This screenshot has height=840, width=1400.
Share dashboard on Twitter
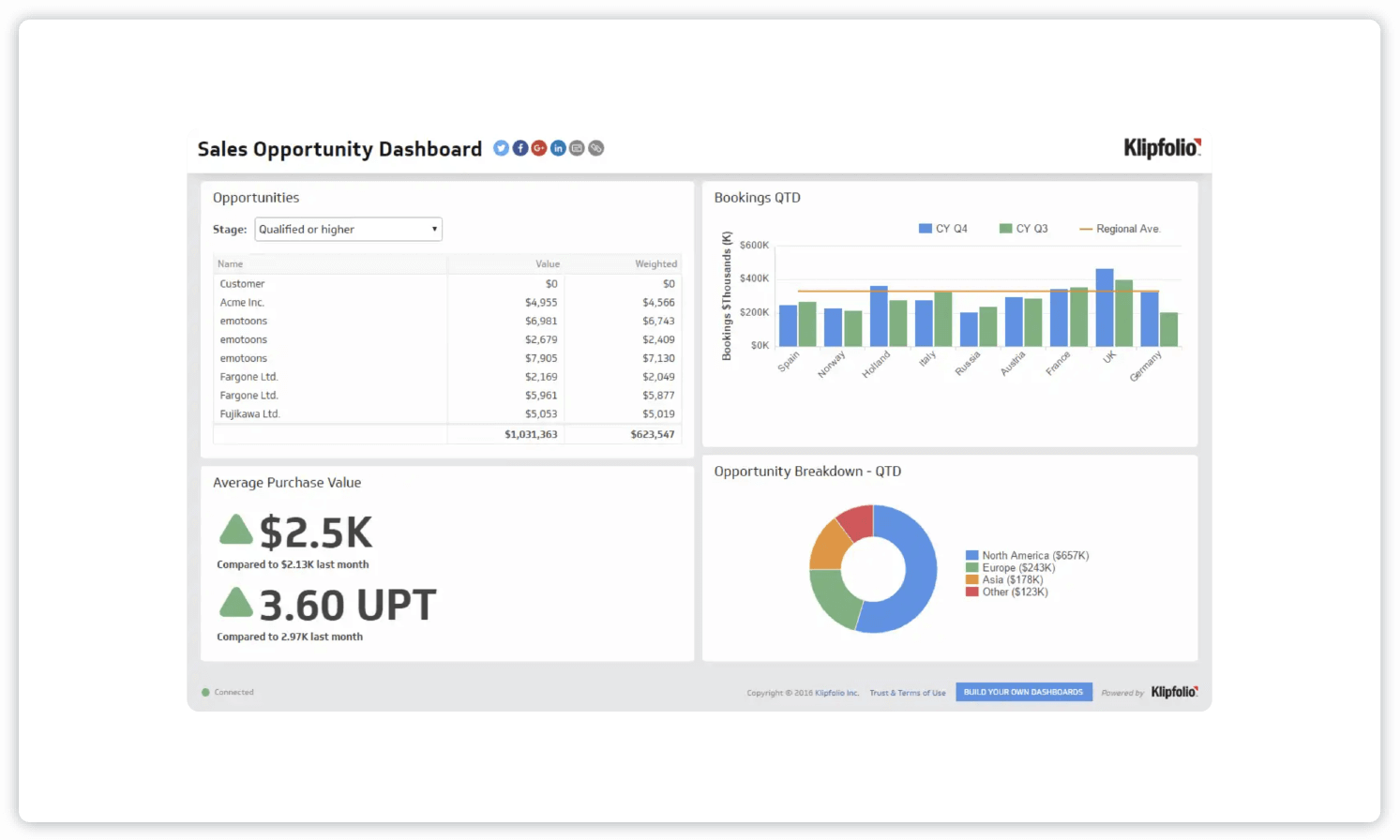pos(501,148)
